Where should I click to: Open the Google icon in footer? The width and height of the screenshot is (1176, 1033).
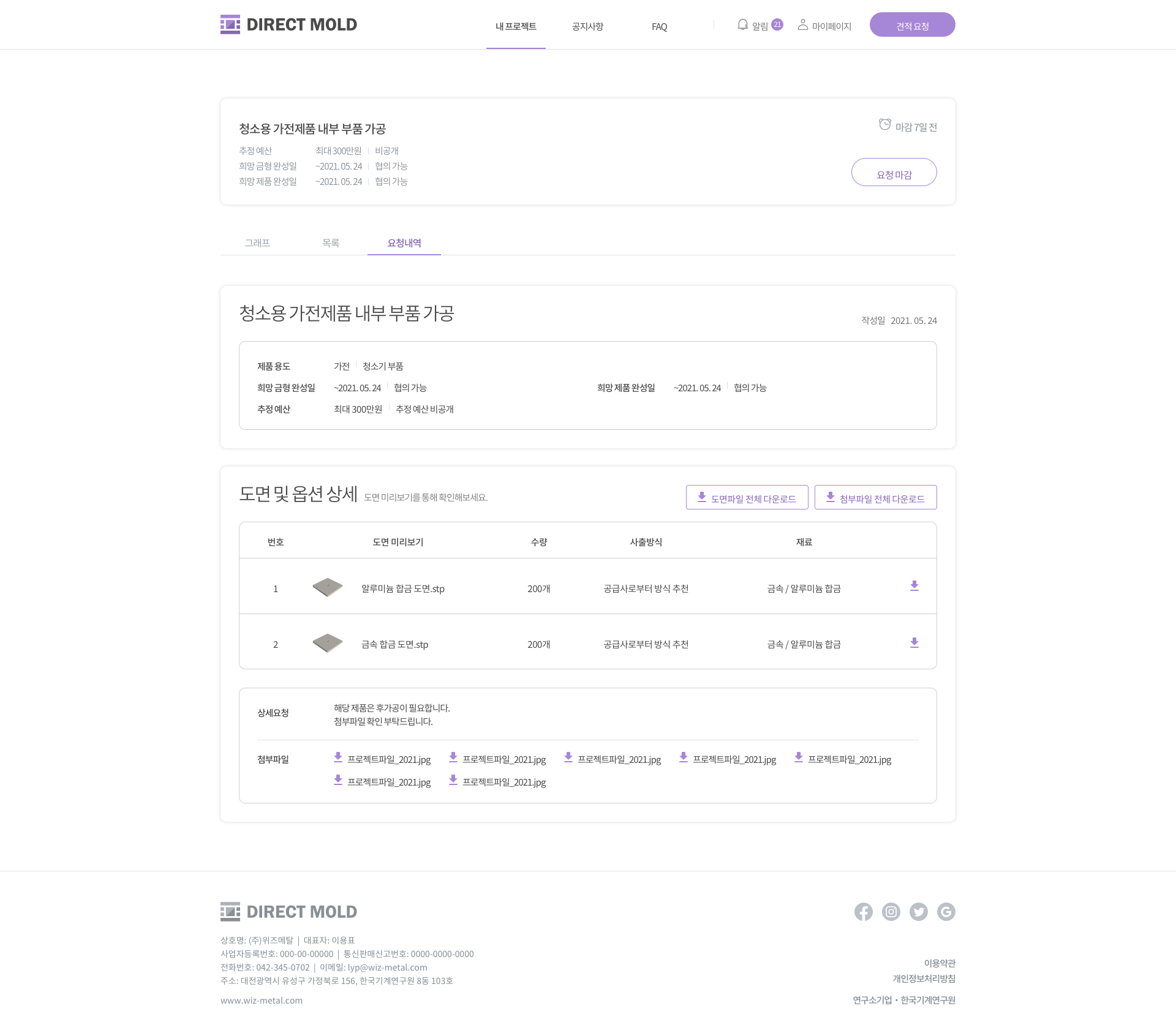946,912
